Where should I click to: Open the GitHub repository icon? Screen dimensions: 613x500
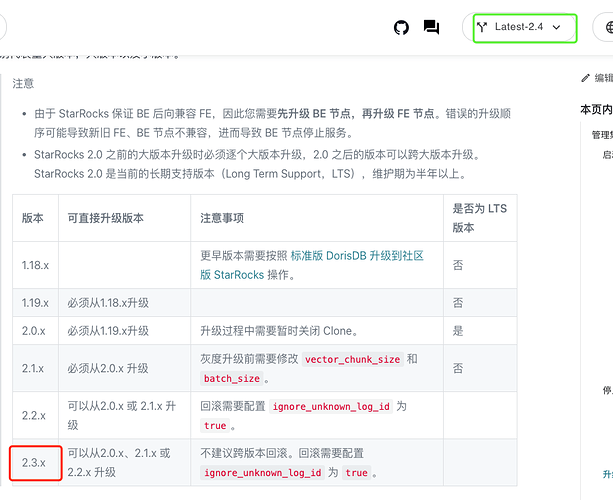click(x=402, y=28)
